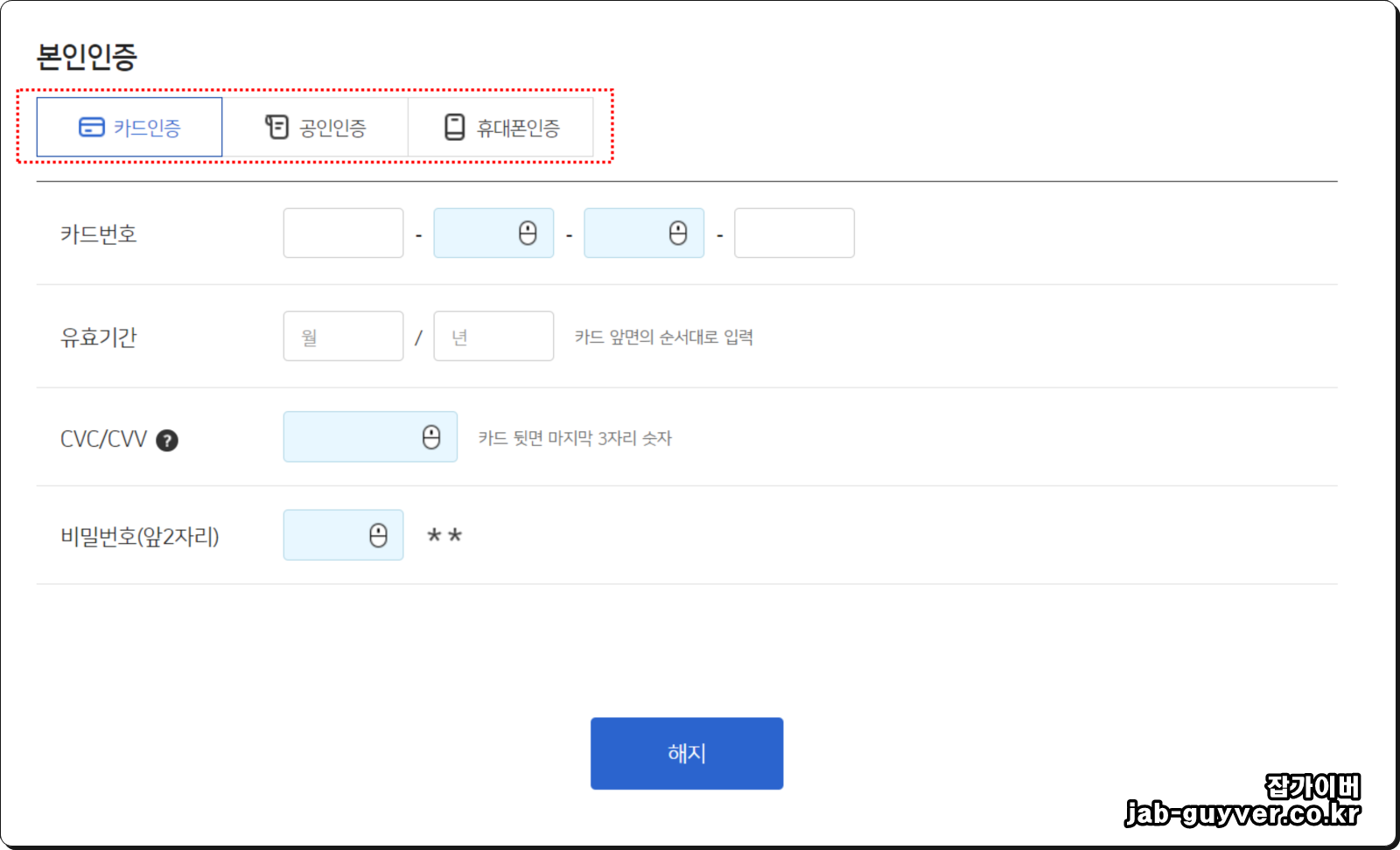Click the mobile phone icon on 휴대폰인증 tab
Viewport: 1400px width, 850px height.
pos(455,126)
